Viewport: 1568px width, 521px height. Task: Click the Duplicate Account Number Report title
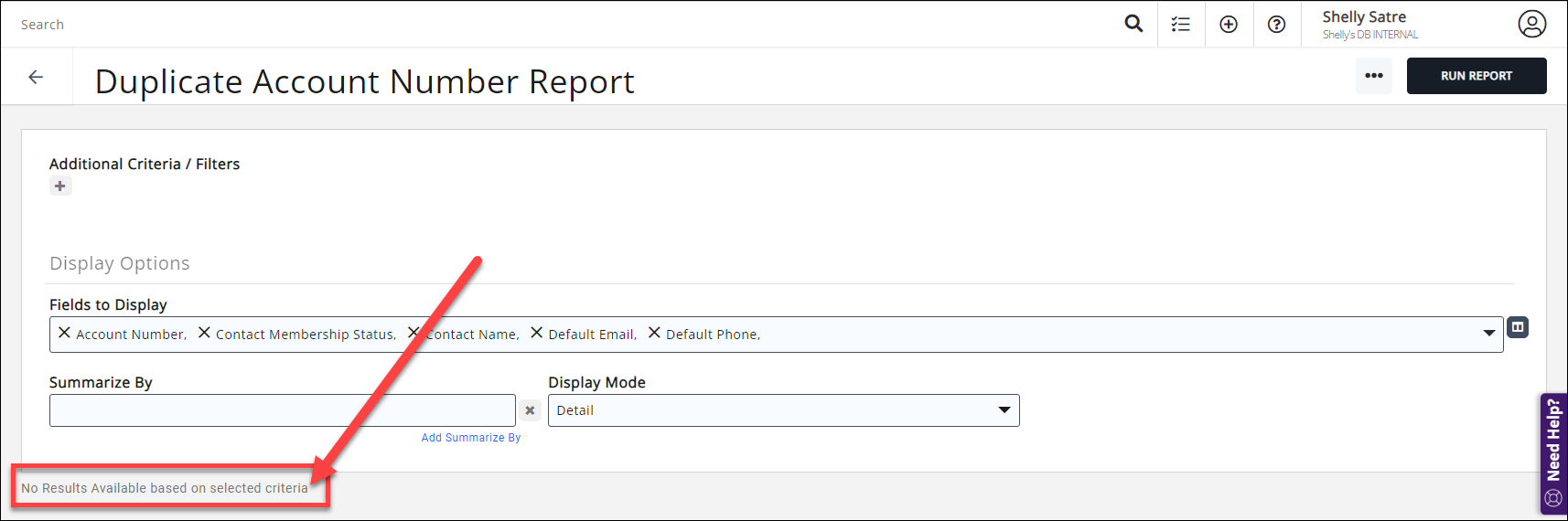[x=364, y=81]
